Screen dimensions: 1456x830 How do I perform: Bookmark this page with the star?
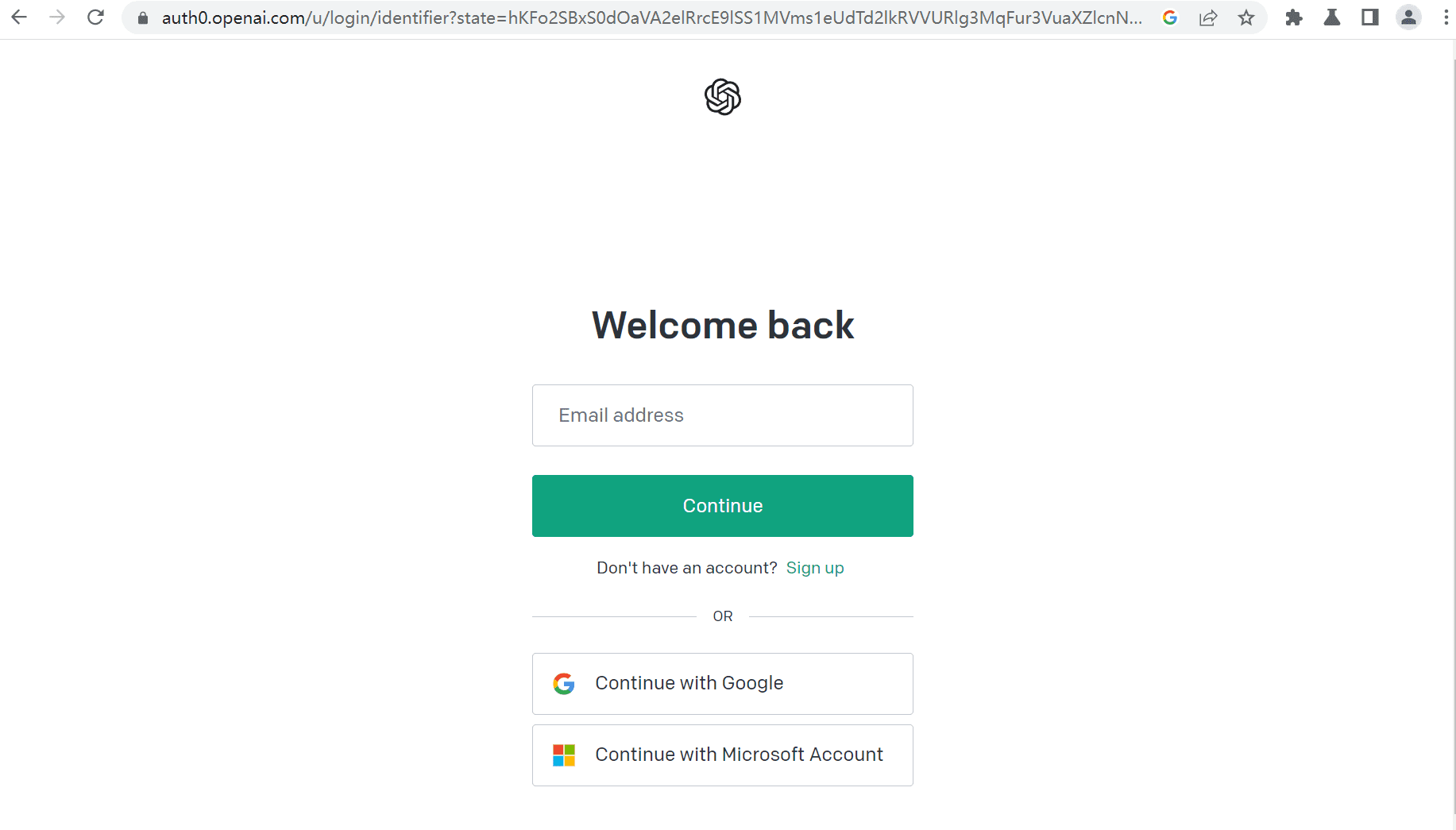(x=1246, y=17)
